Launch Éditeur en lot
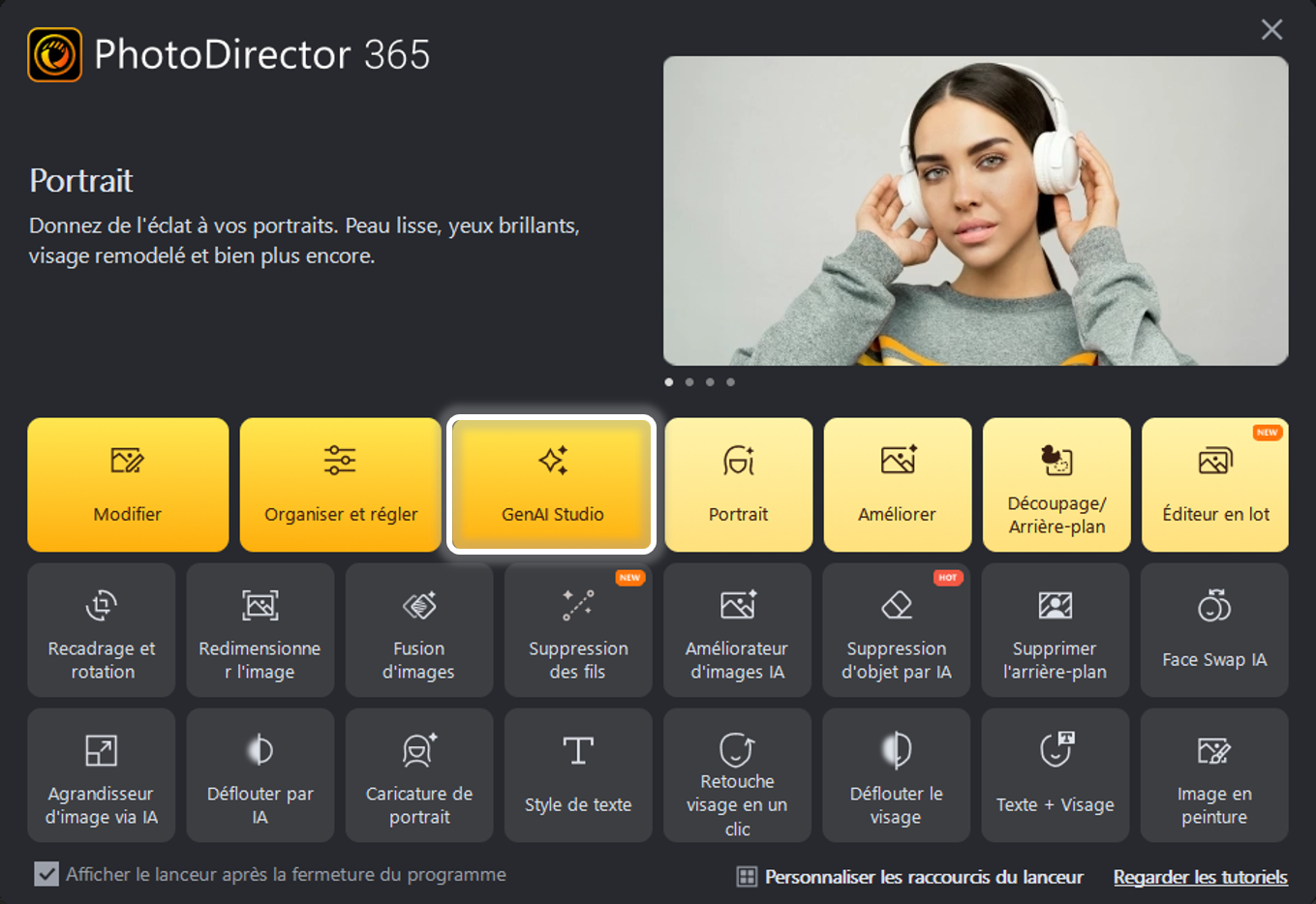The height and width of the screenshot is (904, 1316). pos(1215,485)
